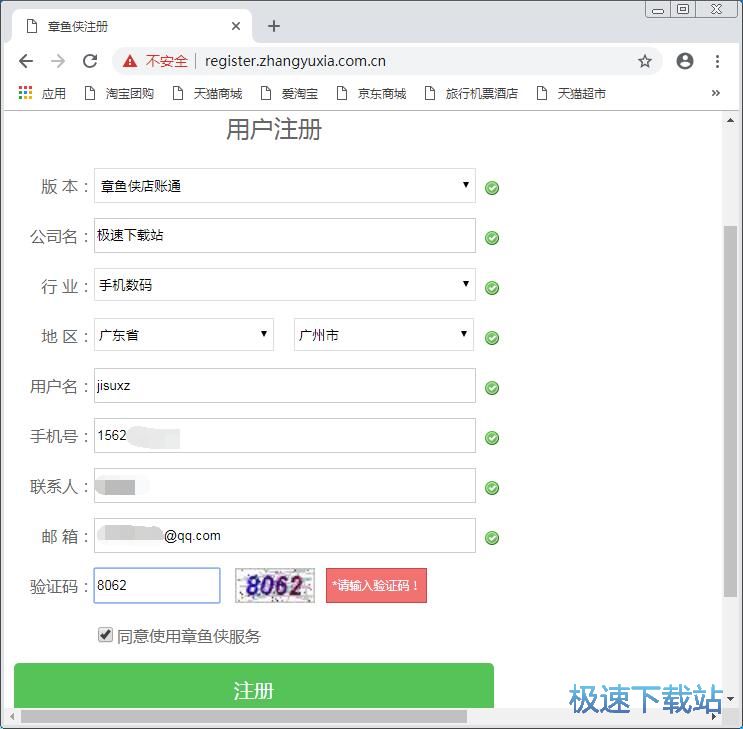The width and height of the screenshot is (743, 729).
Task: Open the 淘宝团购 bookmark
Action: (x=120, y=93)
